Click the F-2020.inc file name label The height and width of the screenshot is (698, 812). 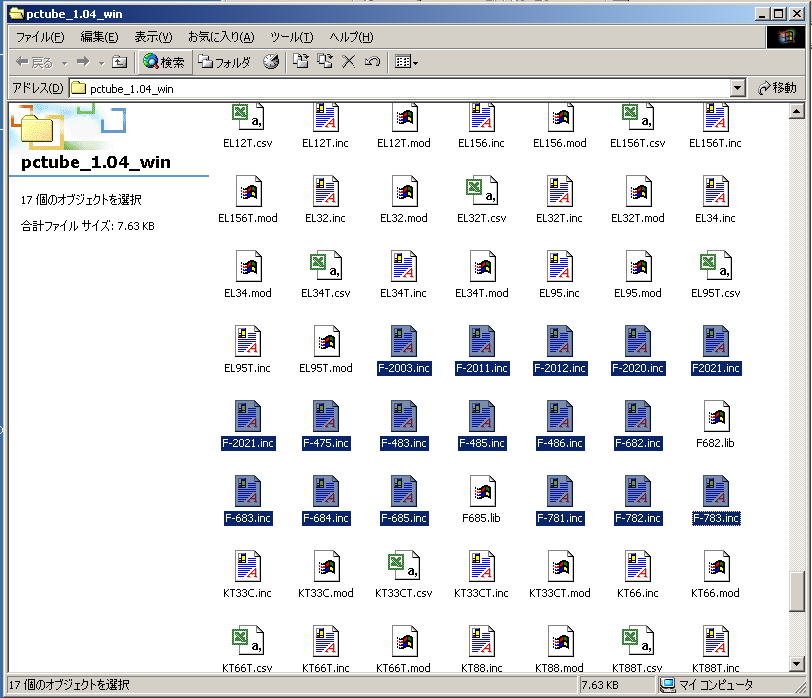[x=637, y=368]
